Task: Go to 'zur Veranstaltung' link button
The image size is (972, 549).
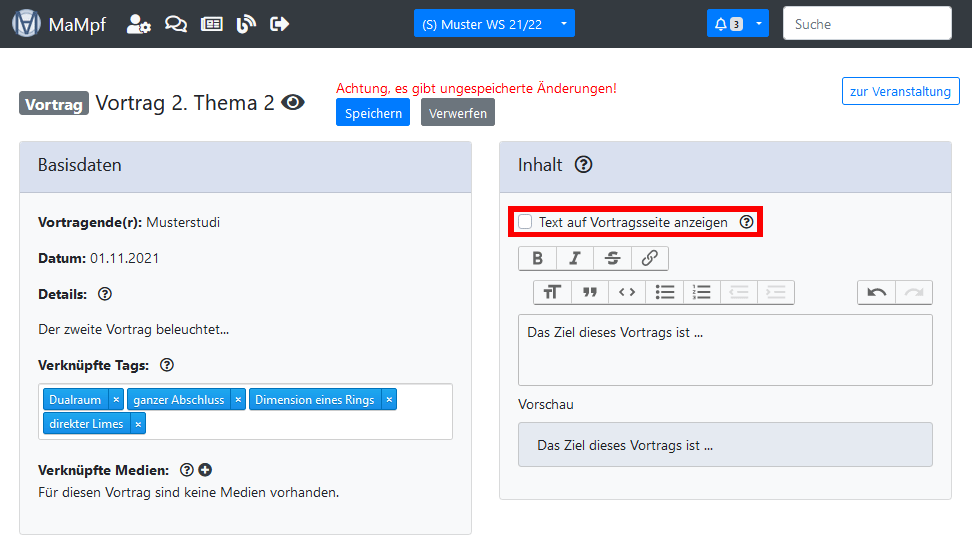Action: tap(900, 91)
